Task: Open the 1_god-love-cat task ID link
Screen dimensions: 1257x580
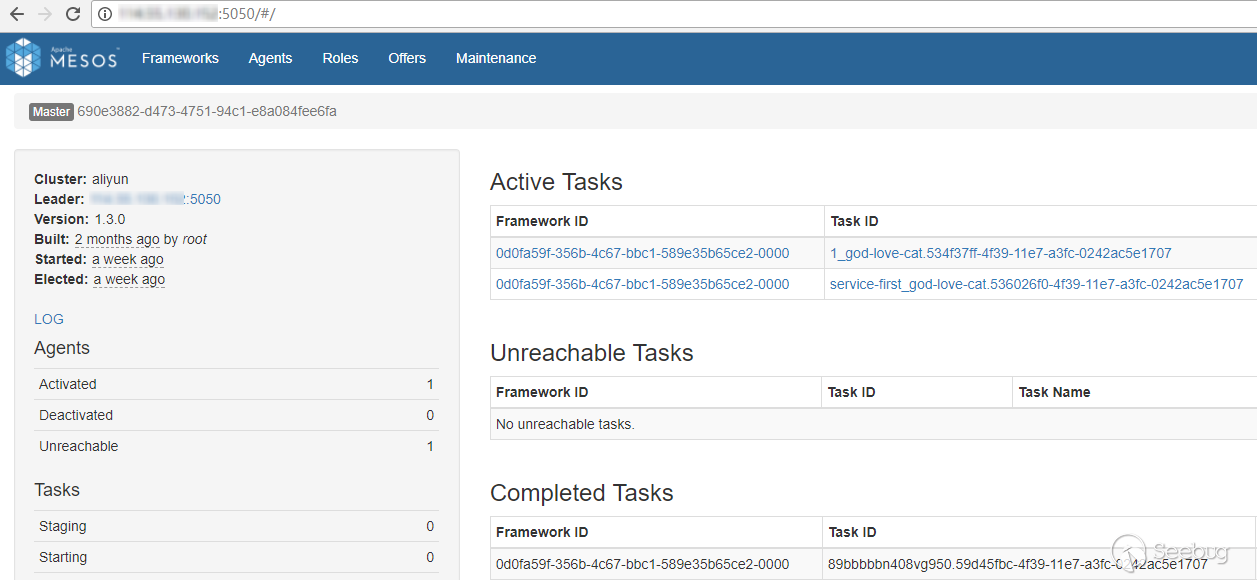Action: (1000, 253)
